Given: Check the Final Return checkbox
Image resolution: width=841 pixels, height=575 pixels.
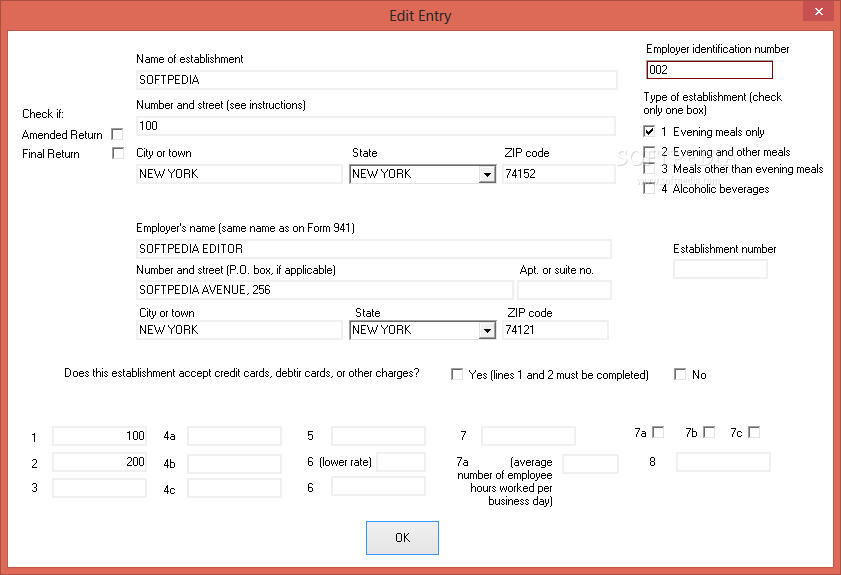Looking at the screenshot, I should tap(117, 153).
